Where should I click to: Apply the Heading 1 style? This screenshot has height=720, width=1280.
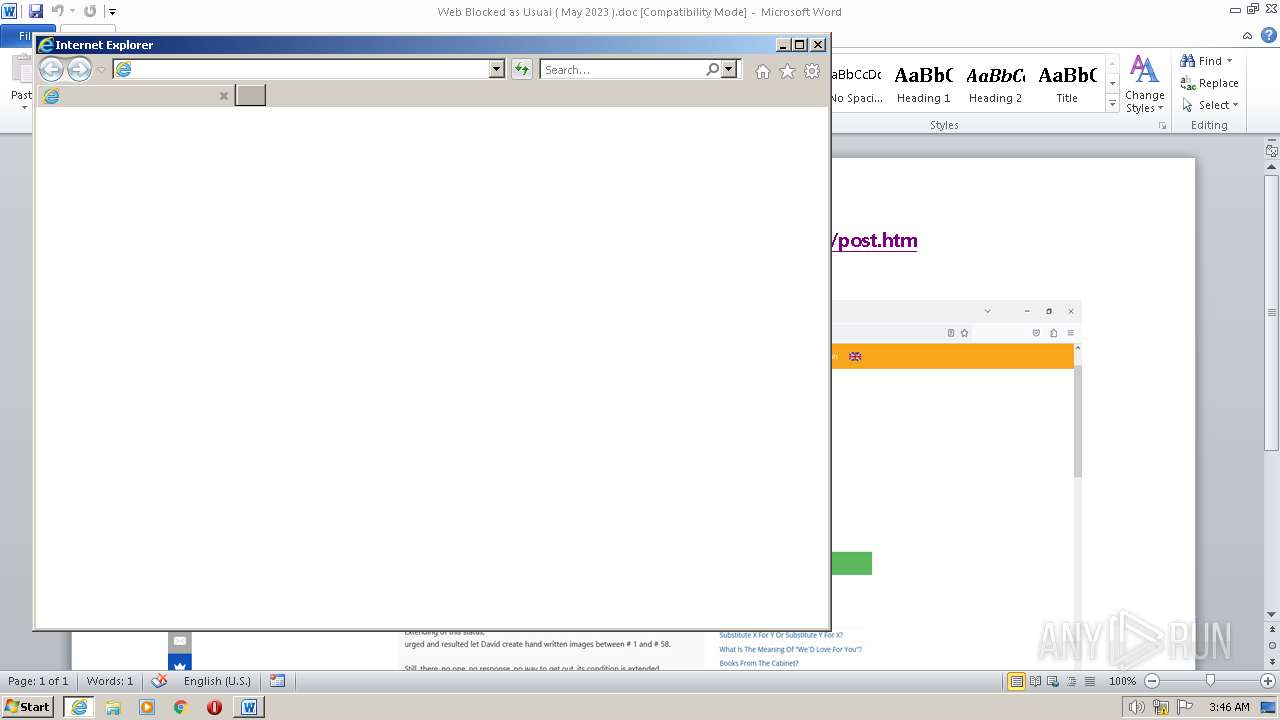pyautogui.click(x=923, y=85)
